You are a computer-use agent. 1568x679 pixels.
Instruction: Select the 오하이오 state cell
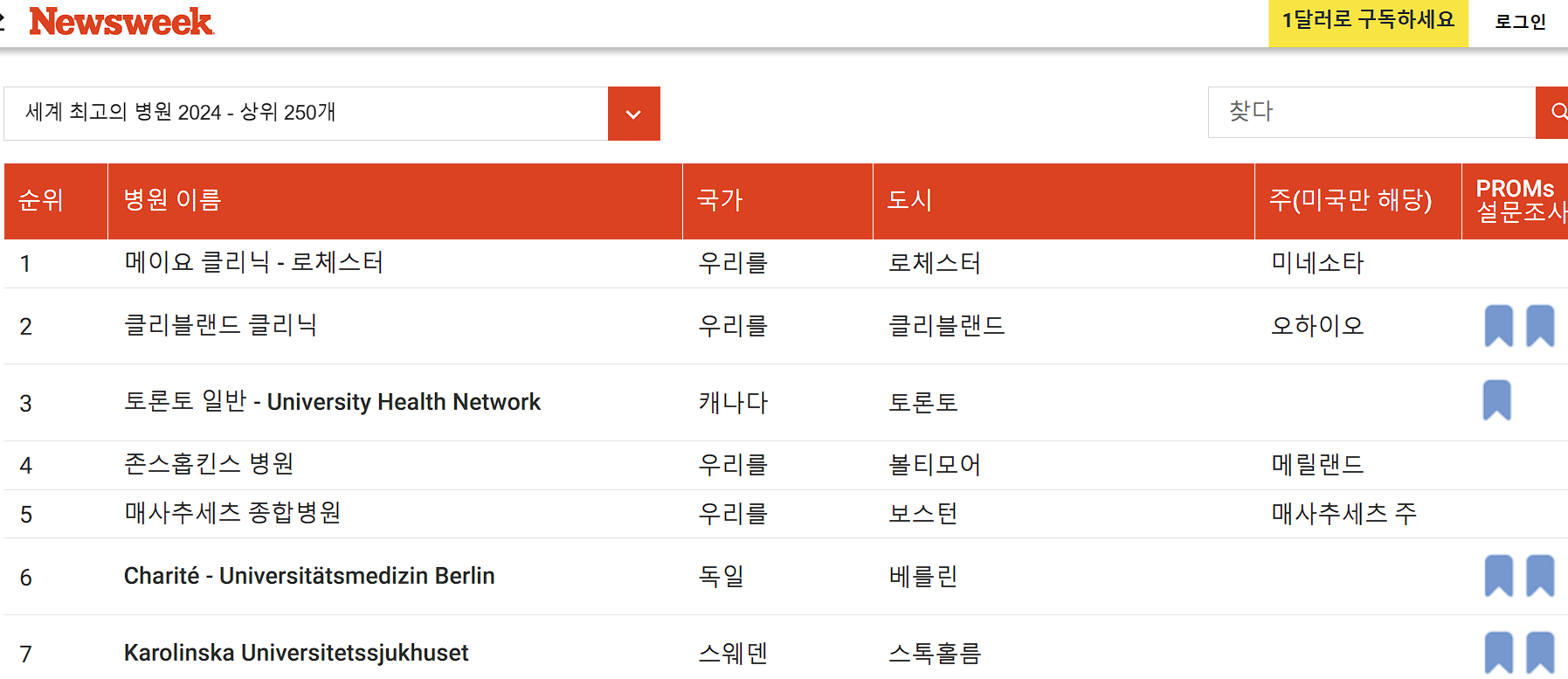1317,326
